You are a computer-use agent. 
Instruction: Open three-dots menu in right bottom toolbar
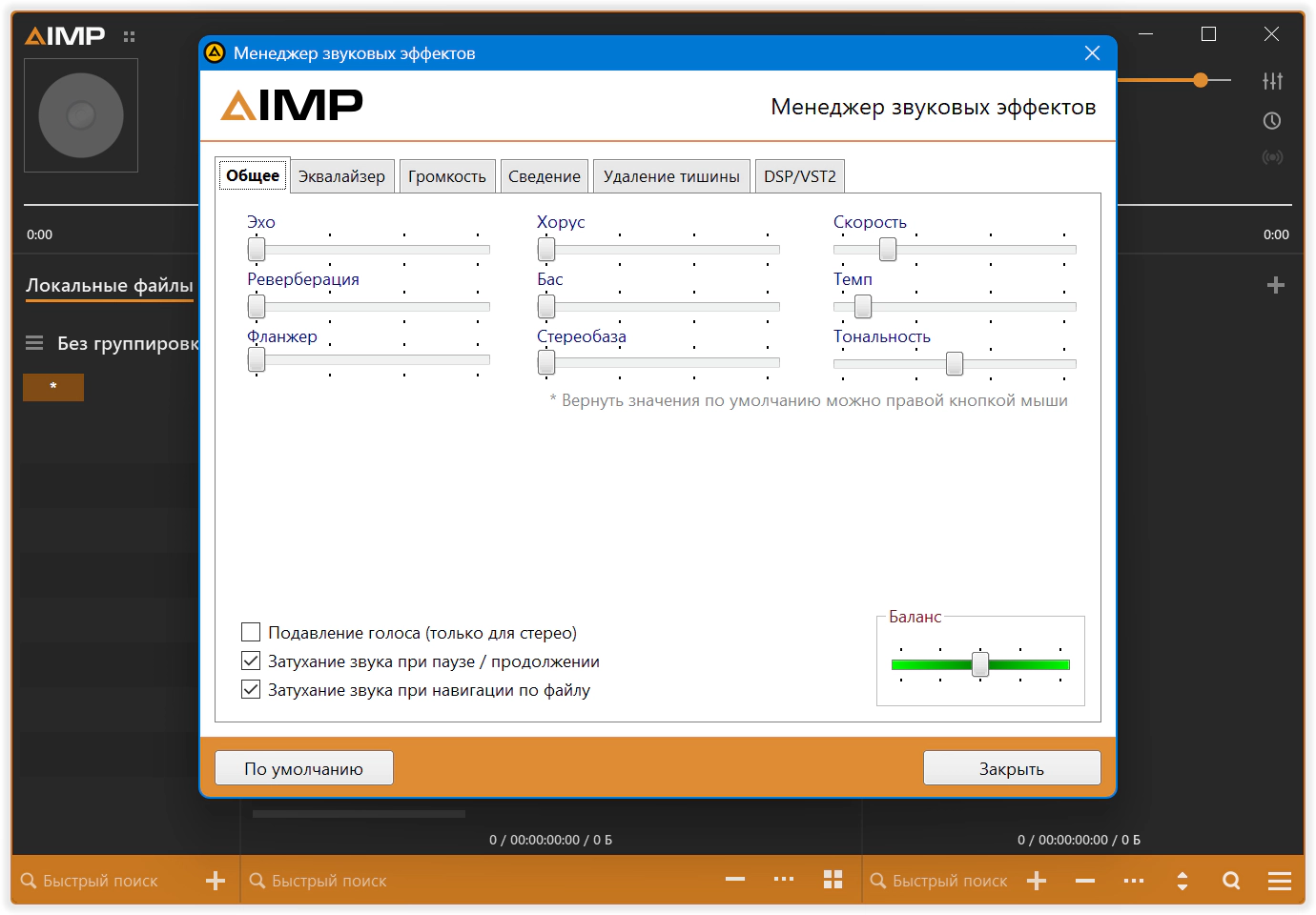coord(1134,881)
